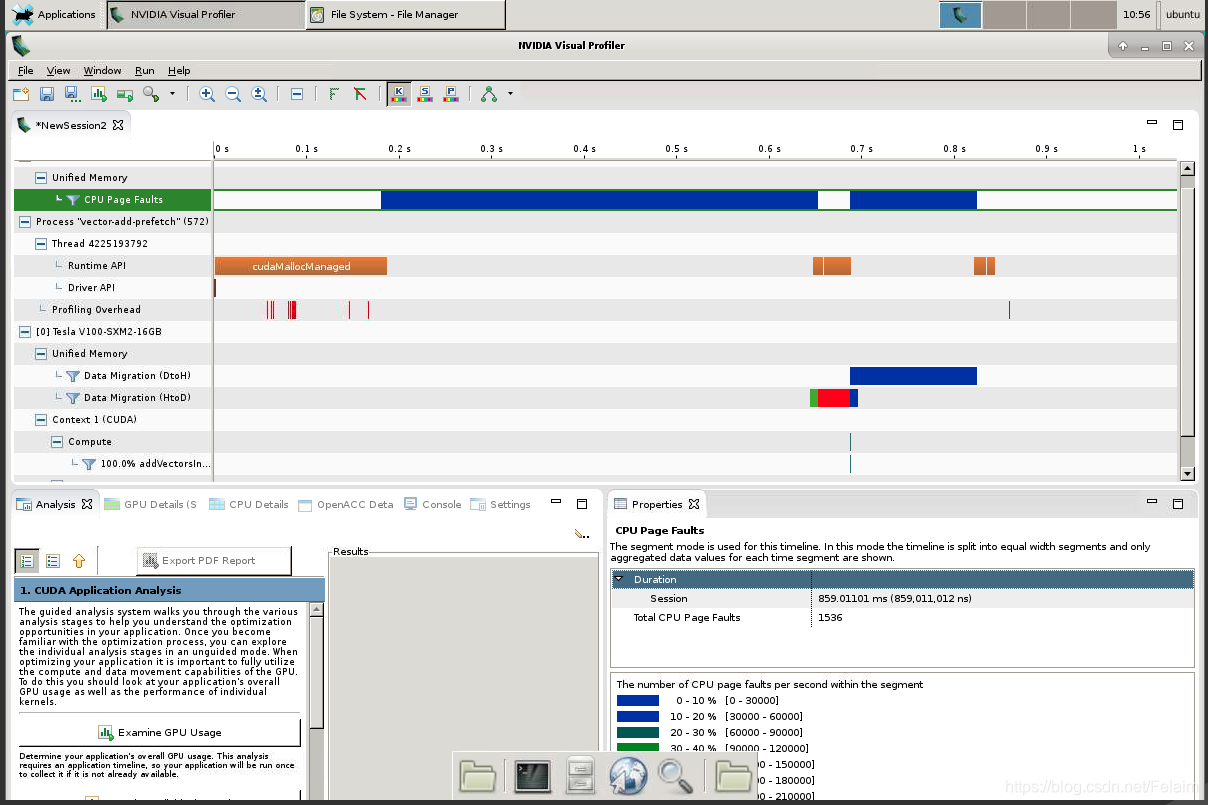Toggle the P process color mode
This screenshot has height=805, width=1208.
pos(451,94)
